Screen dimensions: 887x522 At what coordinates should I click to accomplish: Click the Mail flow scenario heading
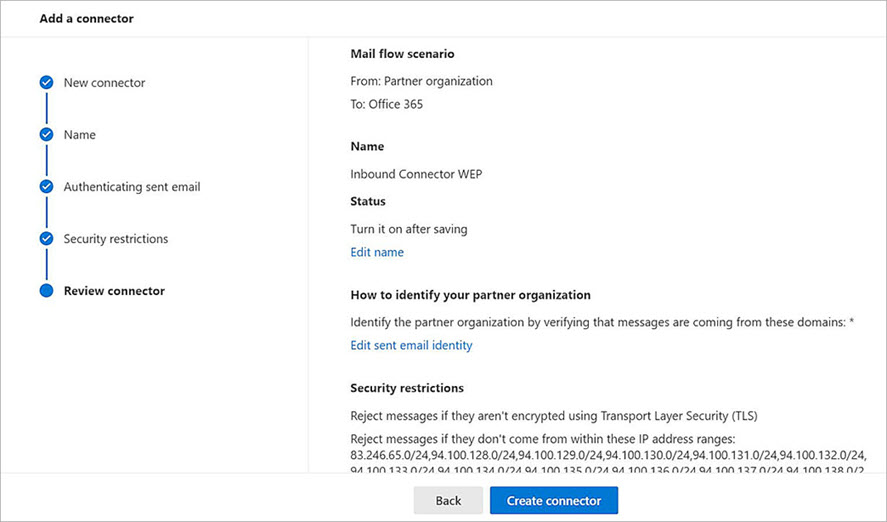click(402, 54)
